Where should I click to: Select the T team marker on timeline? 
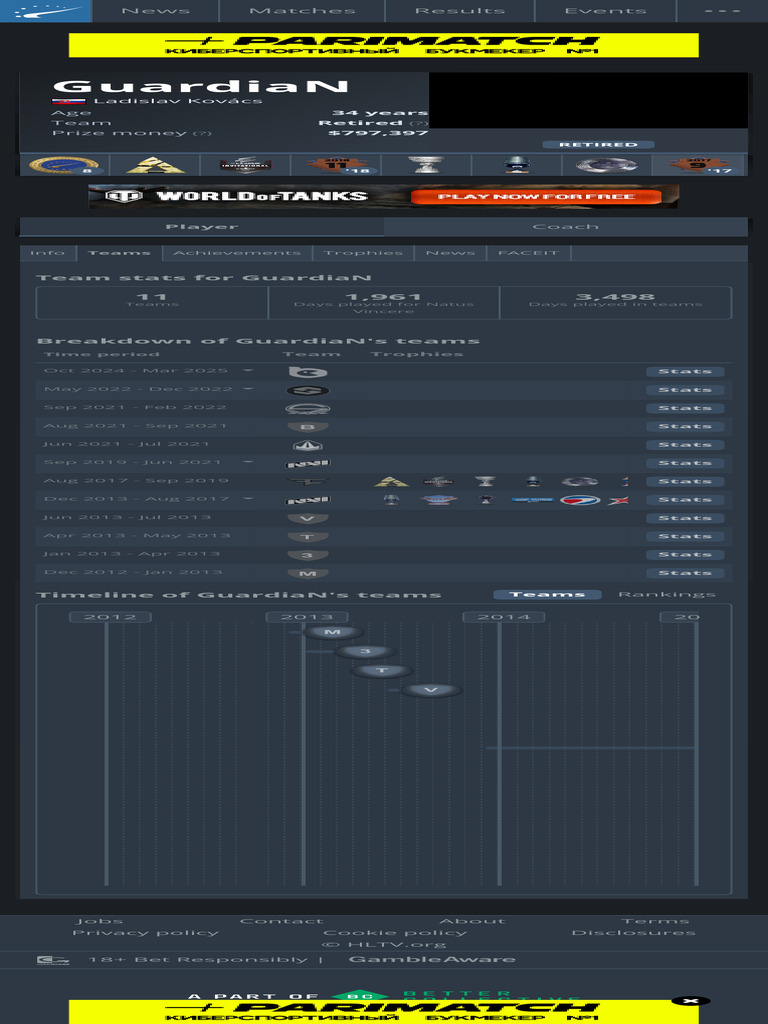pos(382,671)
